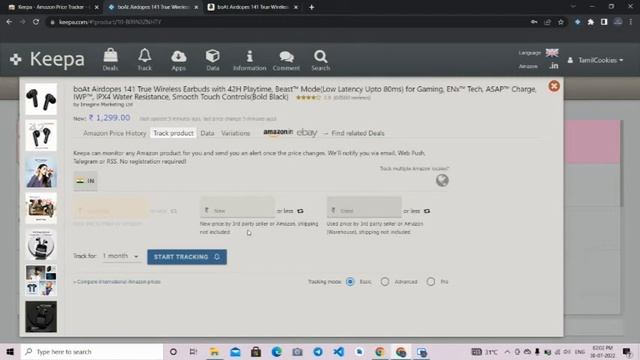Show hidden tray icons chevron
This screenshot has height=360, width=640.
click(x=507, y=351)
